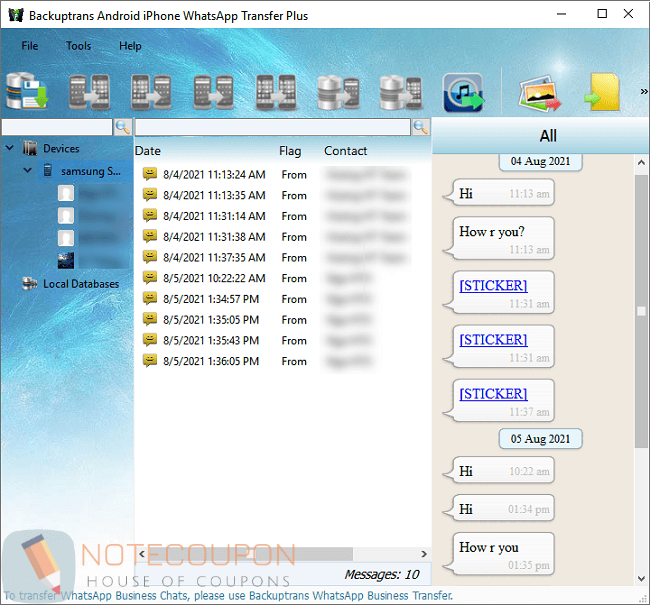650x605 pixels.
Task: Open the File menu
Action: coord(30,46)
